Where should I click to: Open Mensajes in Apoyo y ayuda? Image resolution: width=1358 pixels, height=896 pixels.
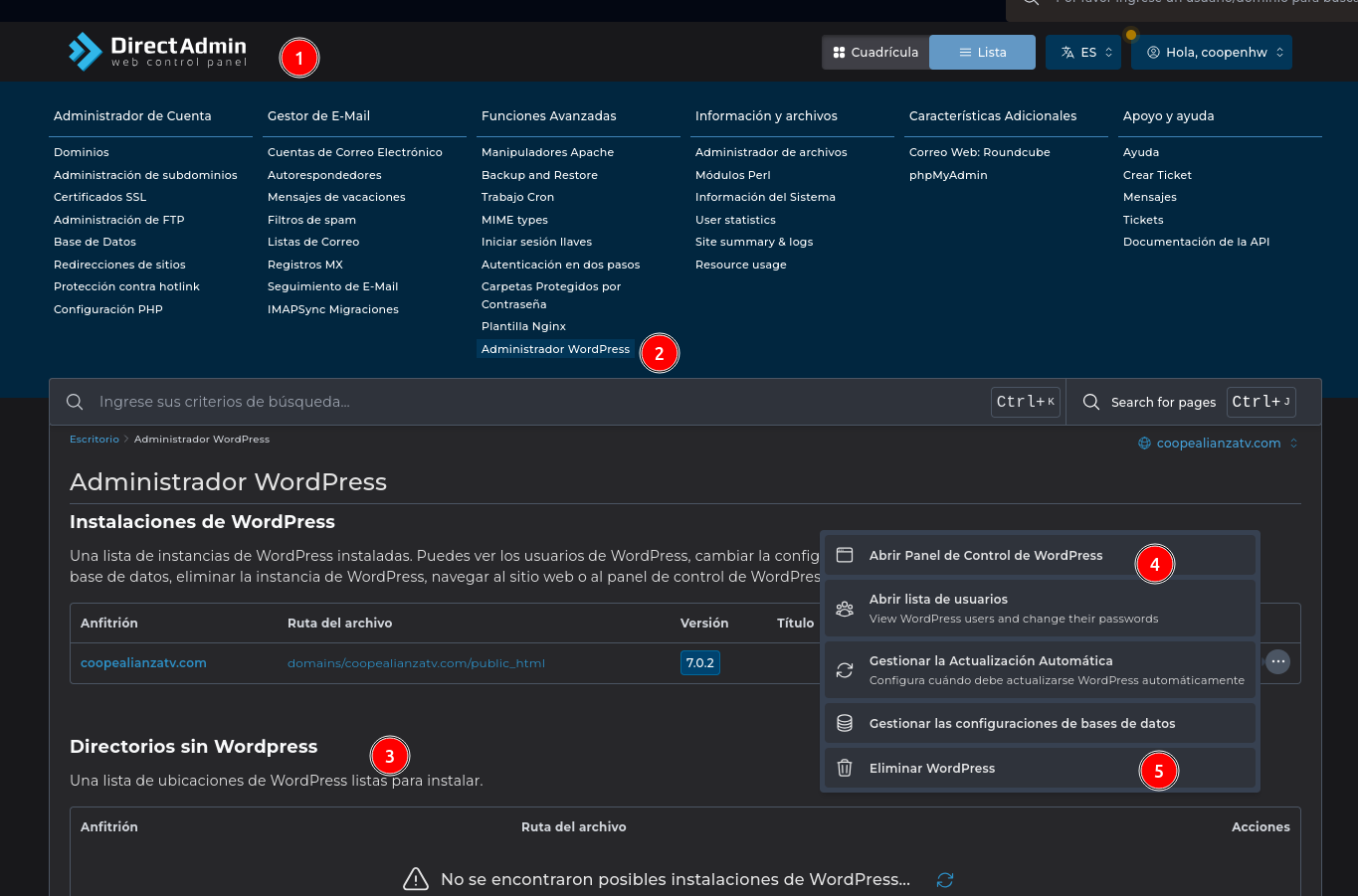(1149, 197)
